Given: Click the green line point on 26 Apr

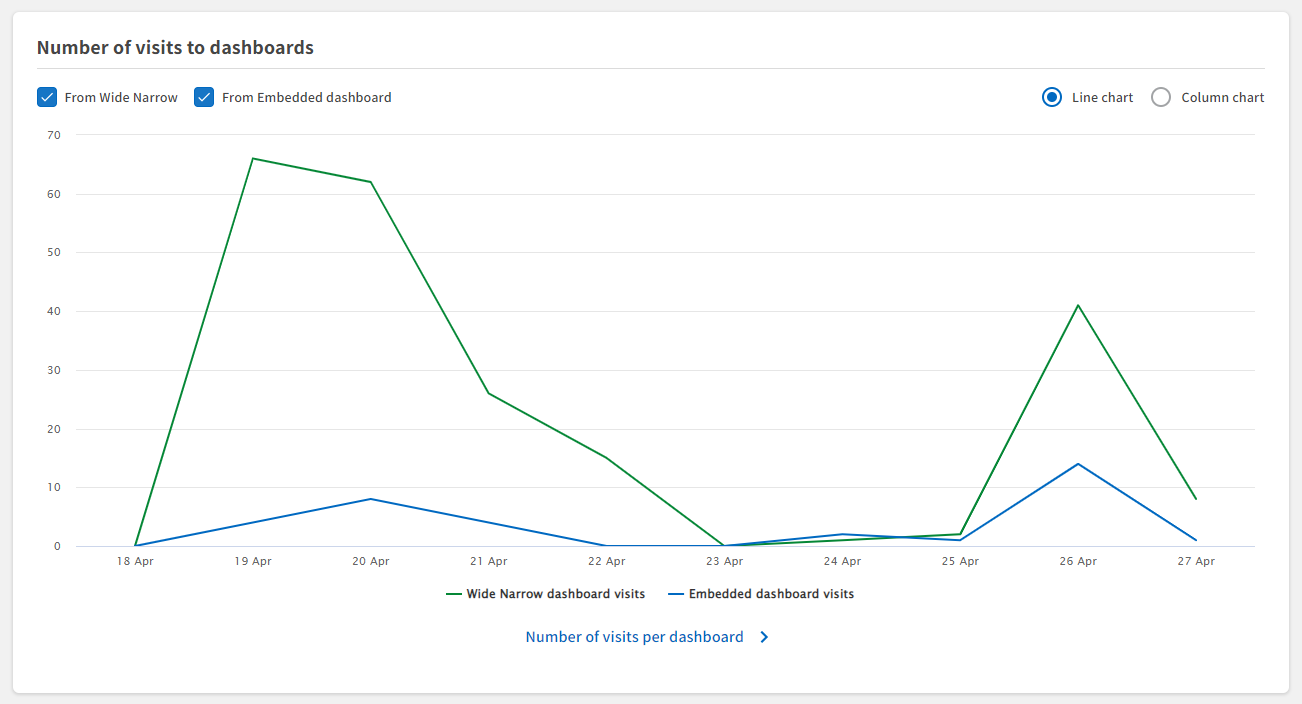Looking at the screenshot, I should 1078,305.
